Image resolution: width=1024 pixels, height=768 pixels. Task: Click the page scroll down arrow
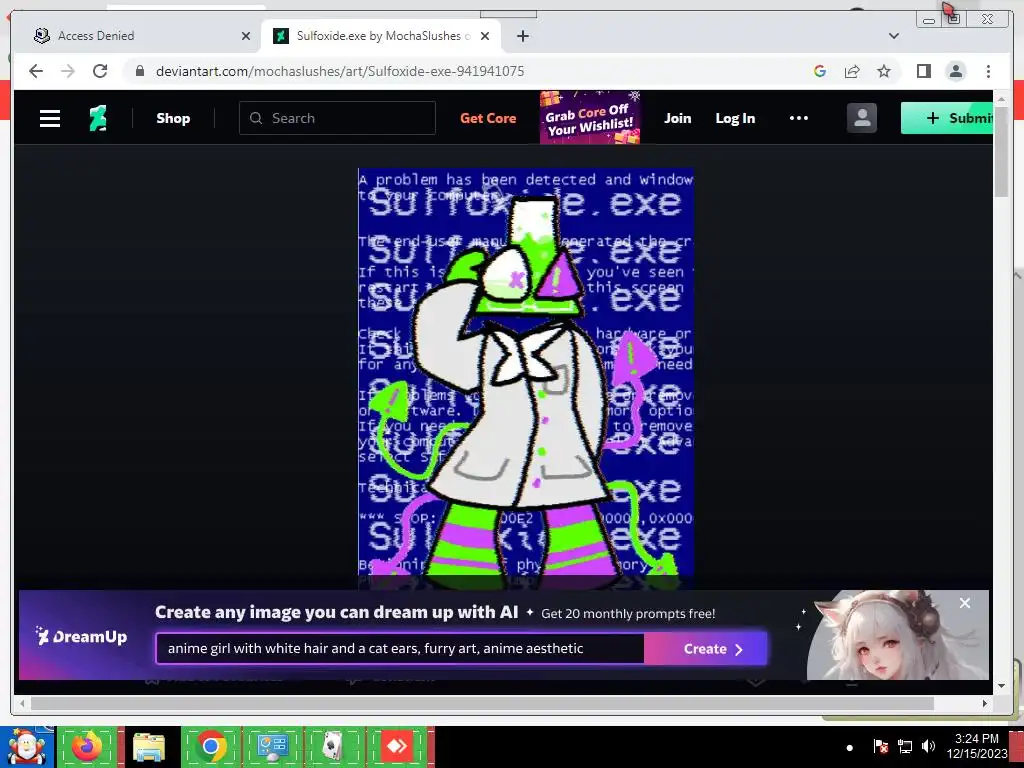1001,686
